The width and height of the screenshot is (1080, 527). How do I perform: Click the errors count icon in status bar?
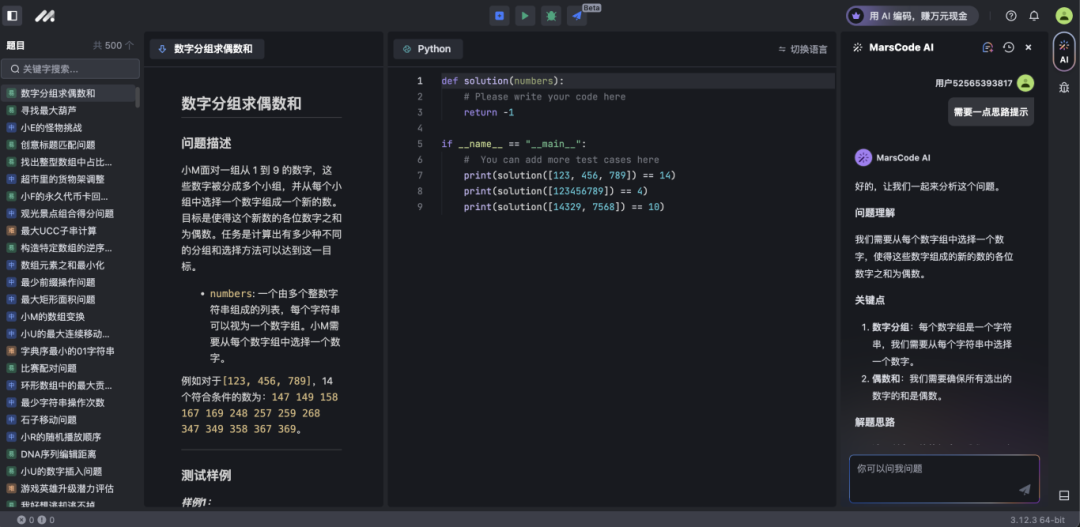[x=21, y=520]
